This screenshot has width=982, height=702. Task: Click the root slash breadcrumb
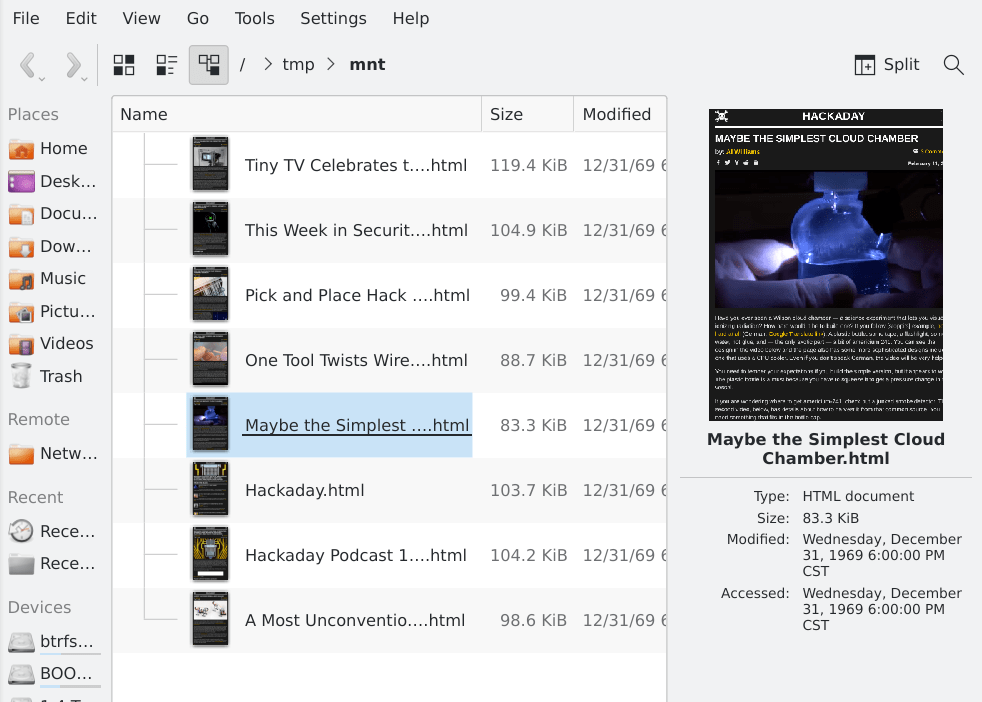click(x=242, y=65)
